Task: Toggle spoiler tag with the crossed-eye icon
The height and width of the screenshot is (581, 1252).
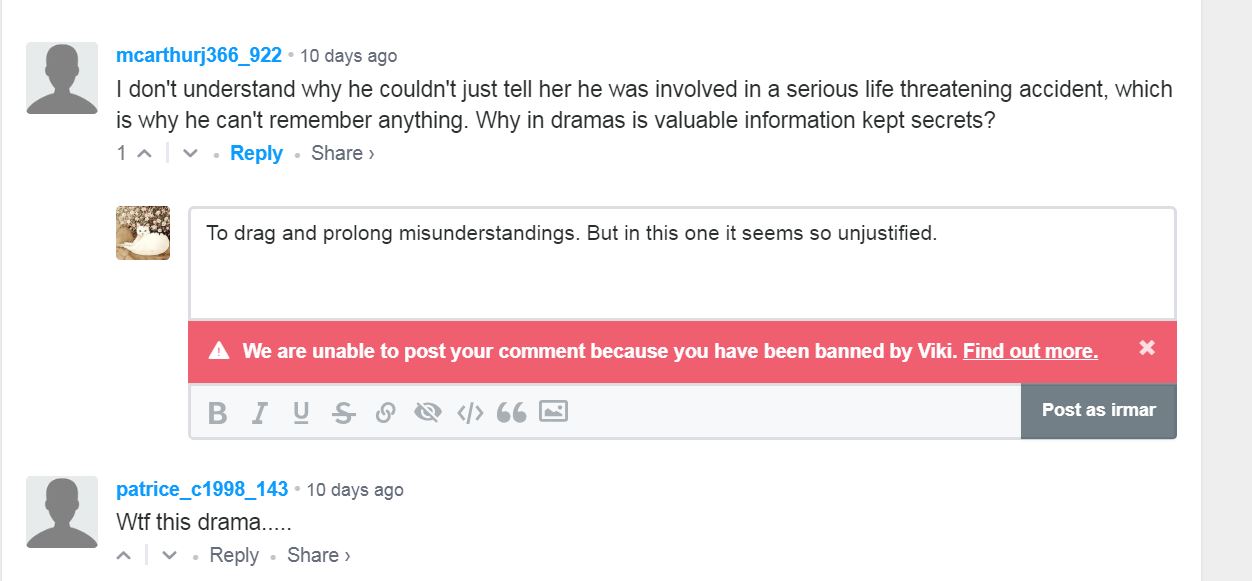Action: pos(427,412)
